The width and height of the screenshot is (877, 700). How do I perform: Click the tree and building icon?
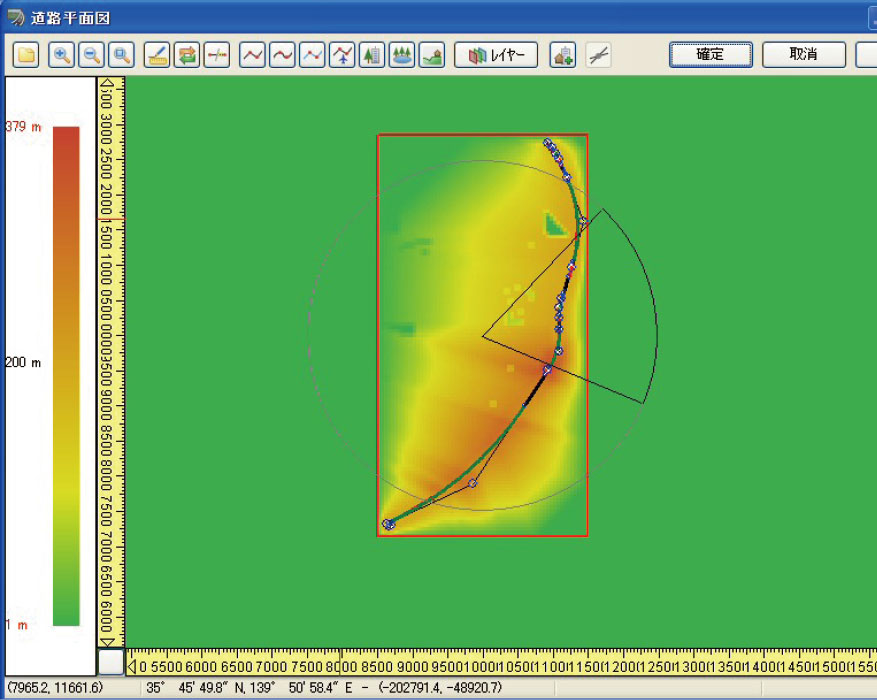[x=372, y=55]
